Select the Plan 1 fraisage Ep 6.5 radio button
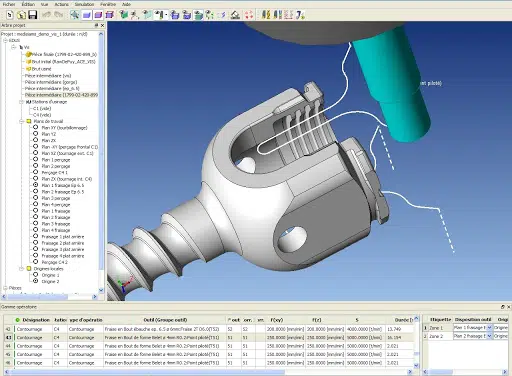This screenshot has width=512, height=376. click(35, 185)
